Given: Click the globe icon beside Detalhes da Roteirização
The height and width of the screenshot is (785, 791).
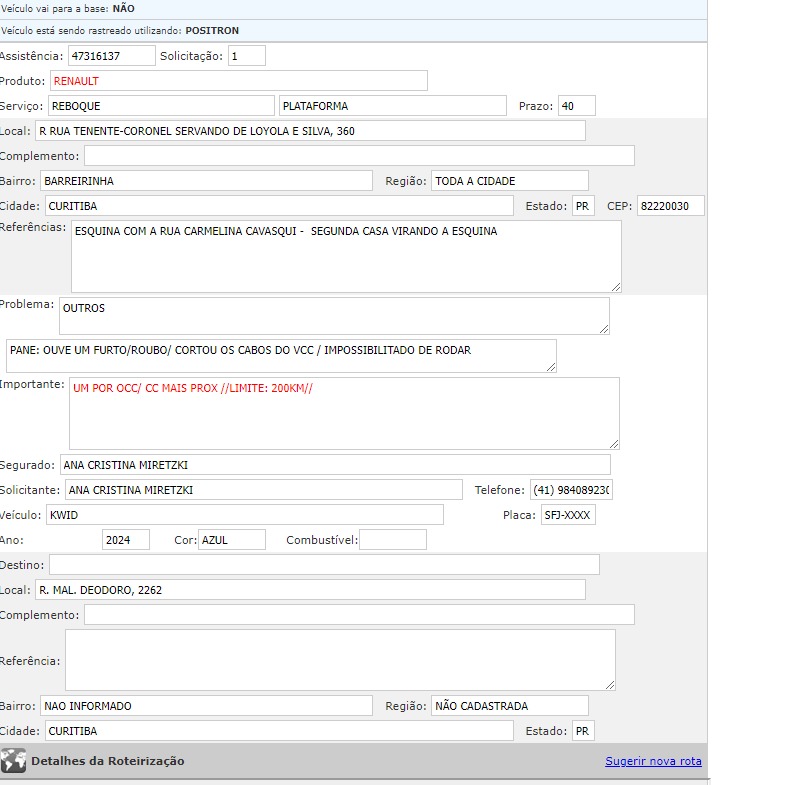Looking at the screenshot, I should point(13,761).
